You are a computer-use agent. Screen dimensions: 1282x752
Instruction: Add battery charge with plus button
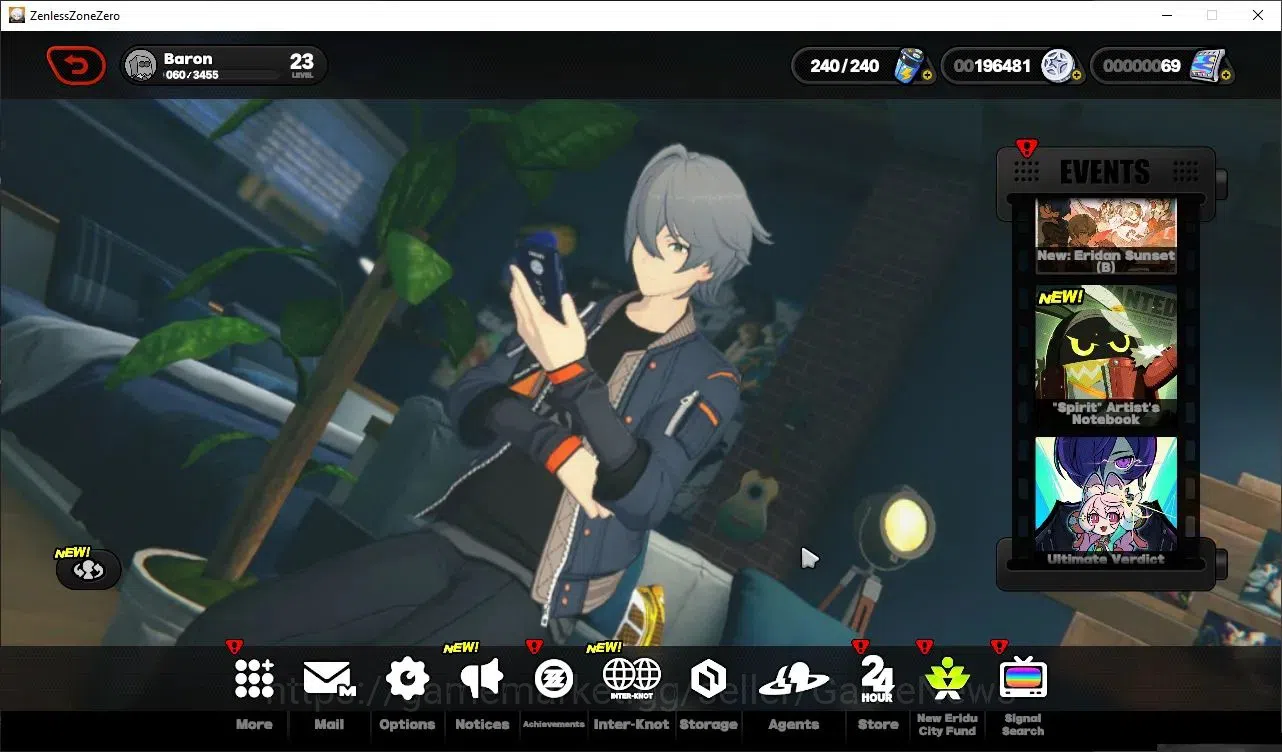[x=928, y=75]
